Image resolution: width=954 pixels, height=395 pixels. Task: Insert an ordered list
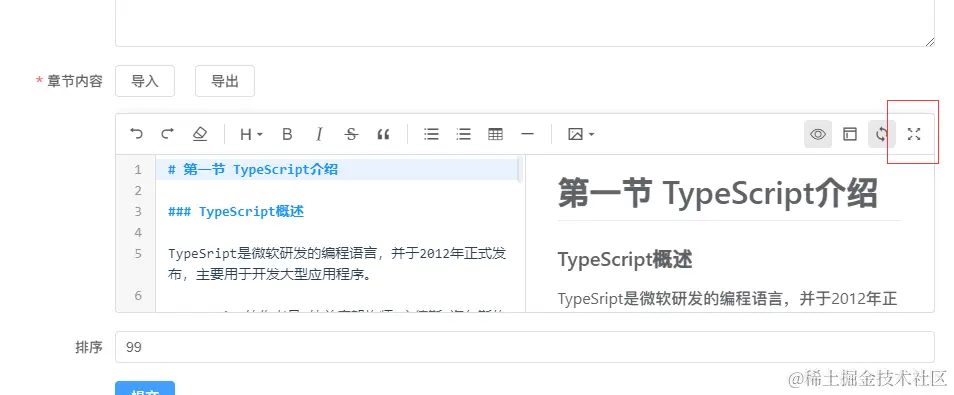click(x=464, y=135)
